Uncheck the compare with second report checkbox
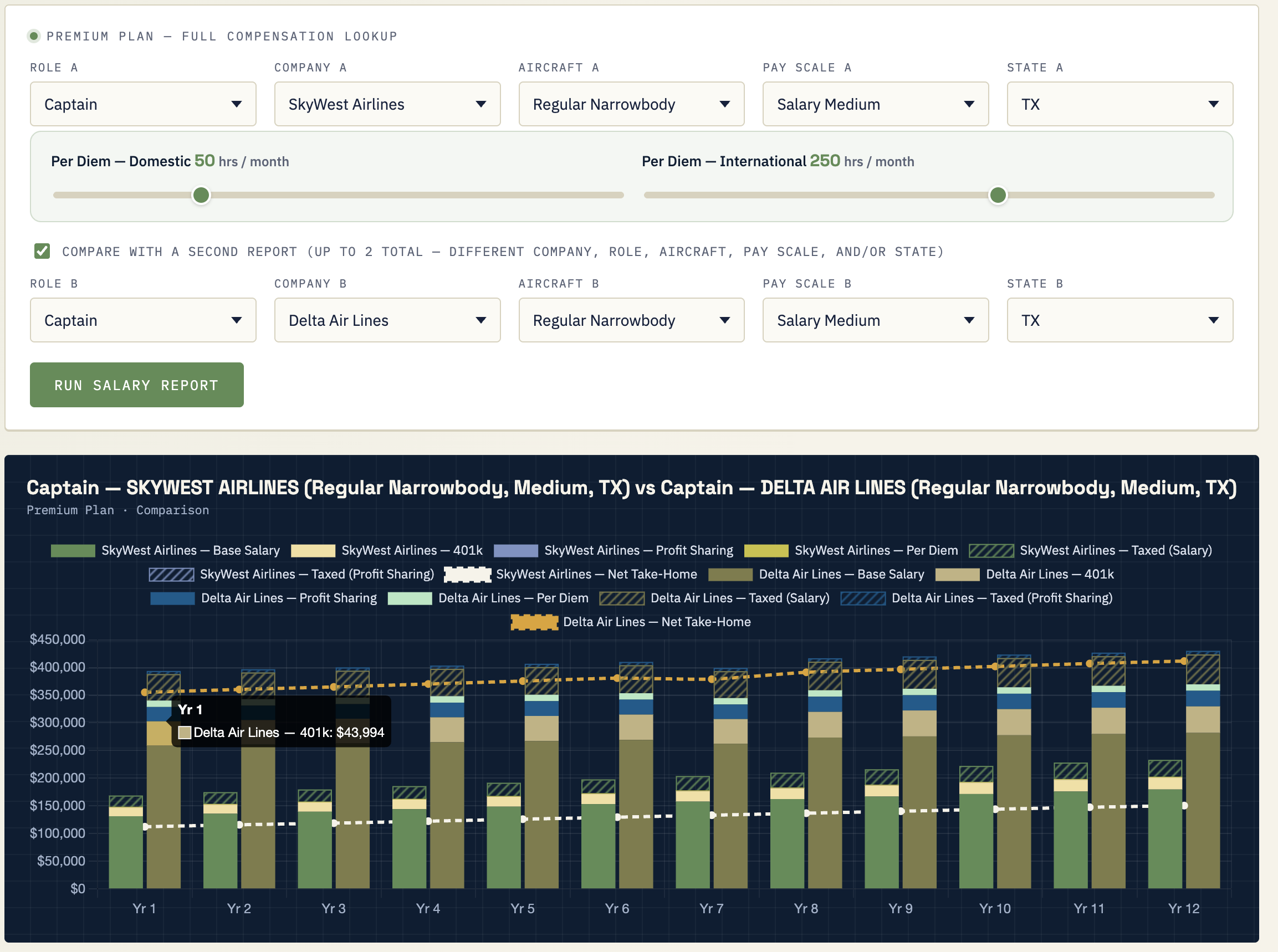Image resolution: width=1278 pixels, height=952 pixels. click(42, 251)
